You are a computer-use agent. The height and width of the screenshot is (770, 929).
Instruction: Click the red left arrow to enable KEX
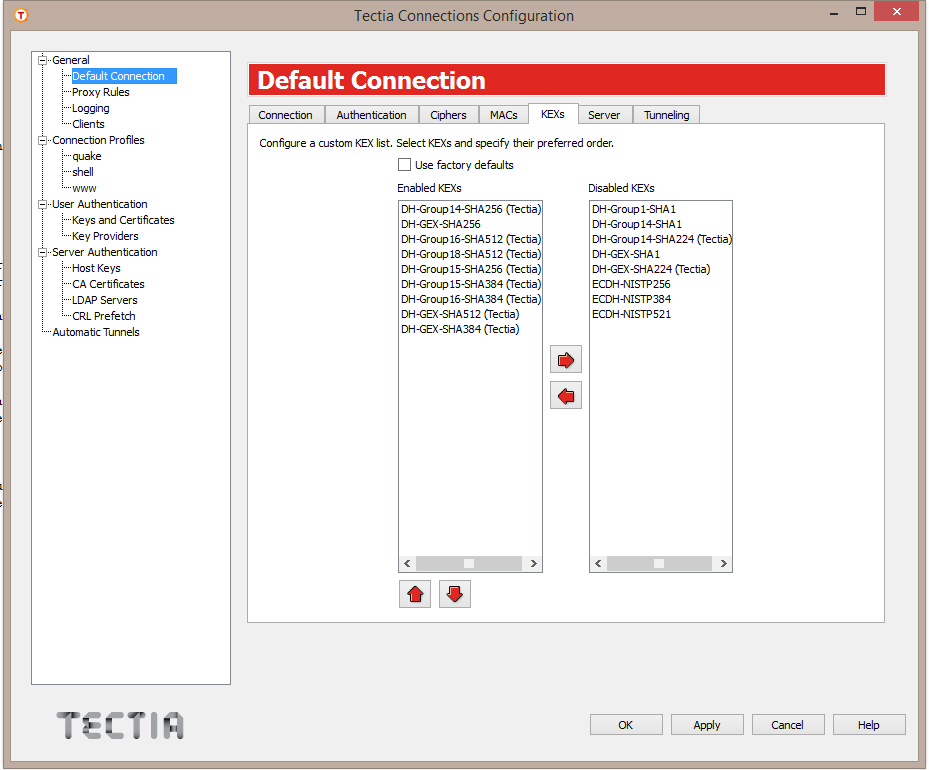click(565, 396)
